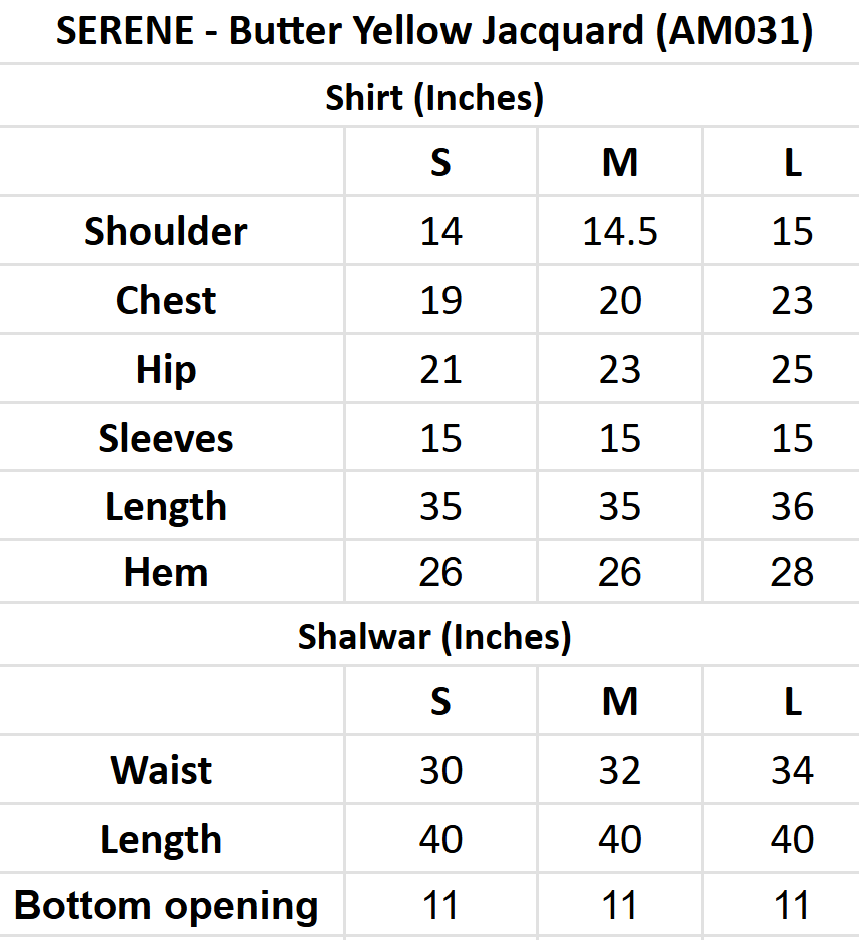Click the Shalwar (Inches) section heading
The height and width of the screenshot is (940, 859).
434,636
